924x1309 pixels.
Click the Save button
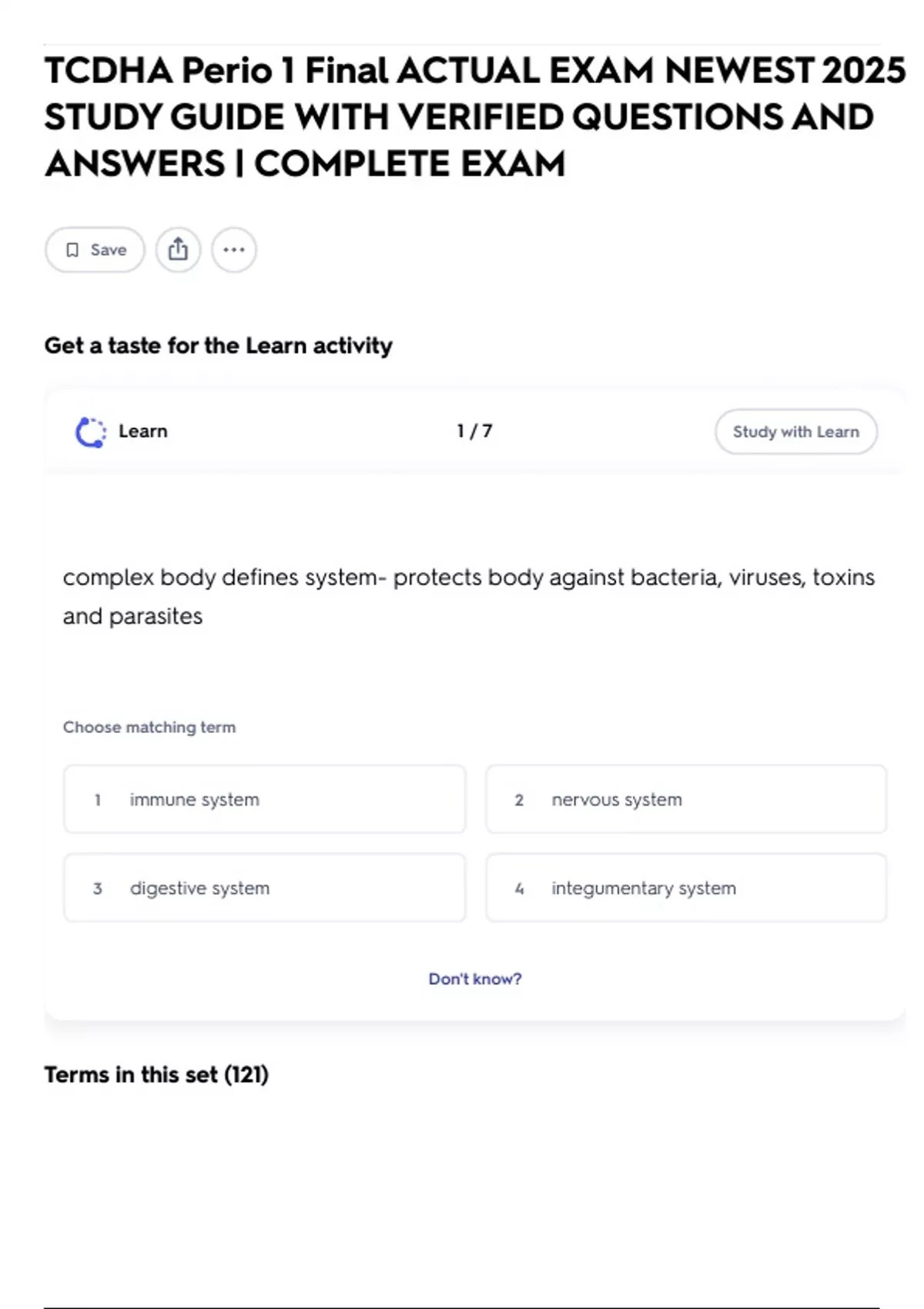pos(95,249)
